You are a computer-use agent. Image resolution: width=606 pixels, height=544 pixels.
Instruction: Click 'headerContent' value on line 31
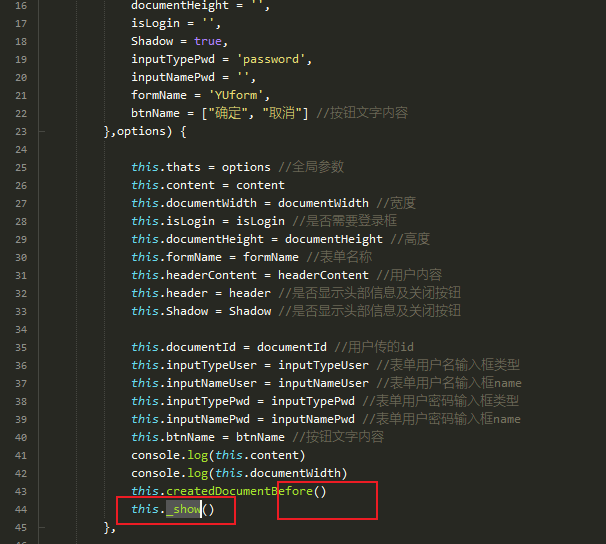tap(323, 275)
